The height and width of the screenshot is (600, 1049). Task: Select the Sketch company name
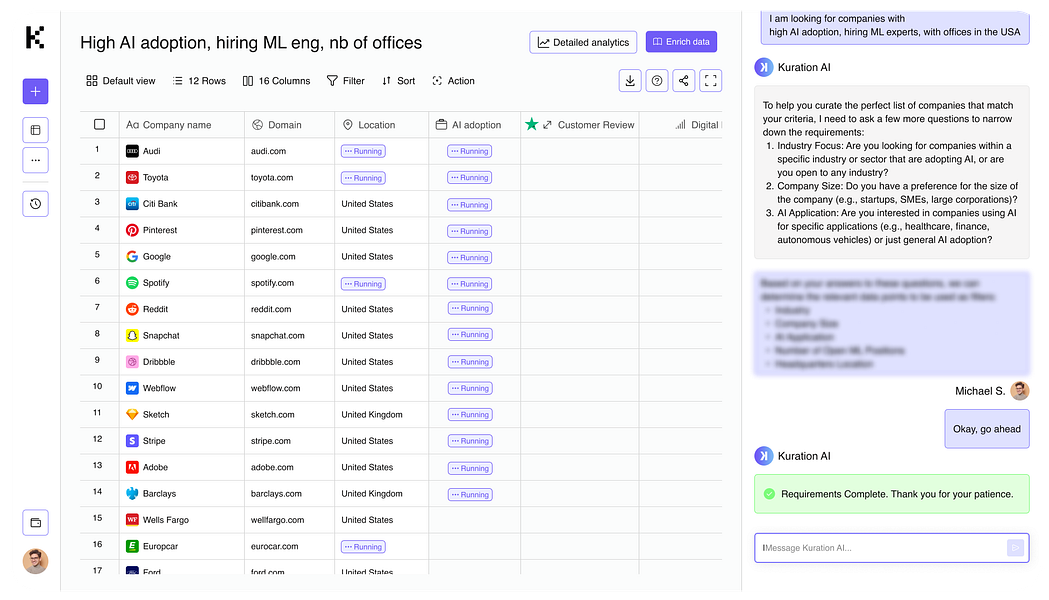click(156, 415)
